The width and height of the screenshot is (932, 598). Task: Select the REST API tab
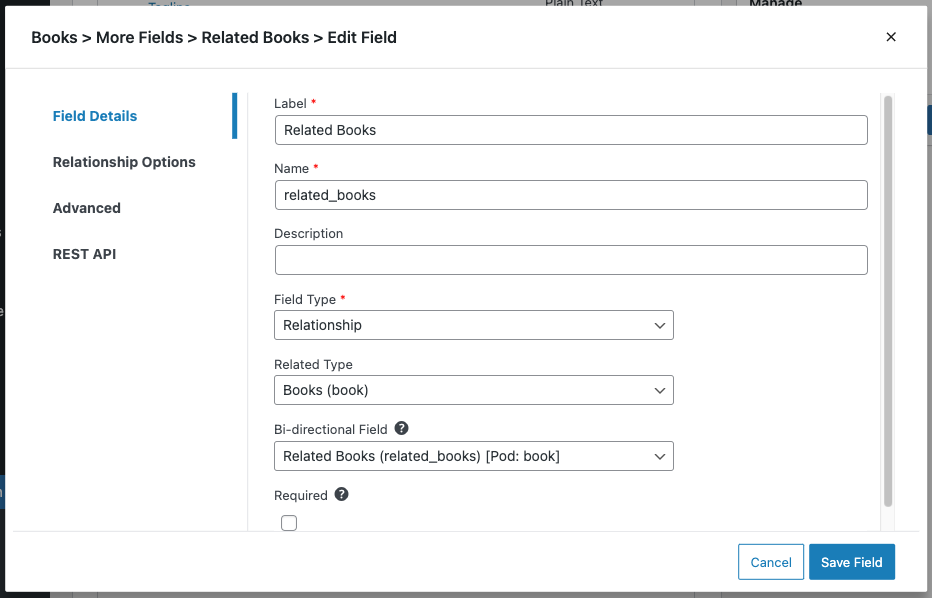click(x=84, y=254)
